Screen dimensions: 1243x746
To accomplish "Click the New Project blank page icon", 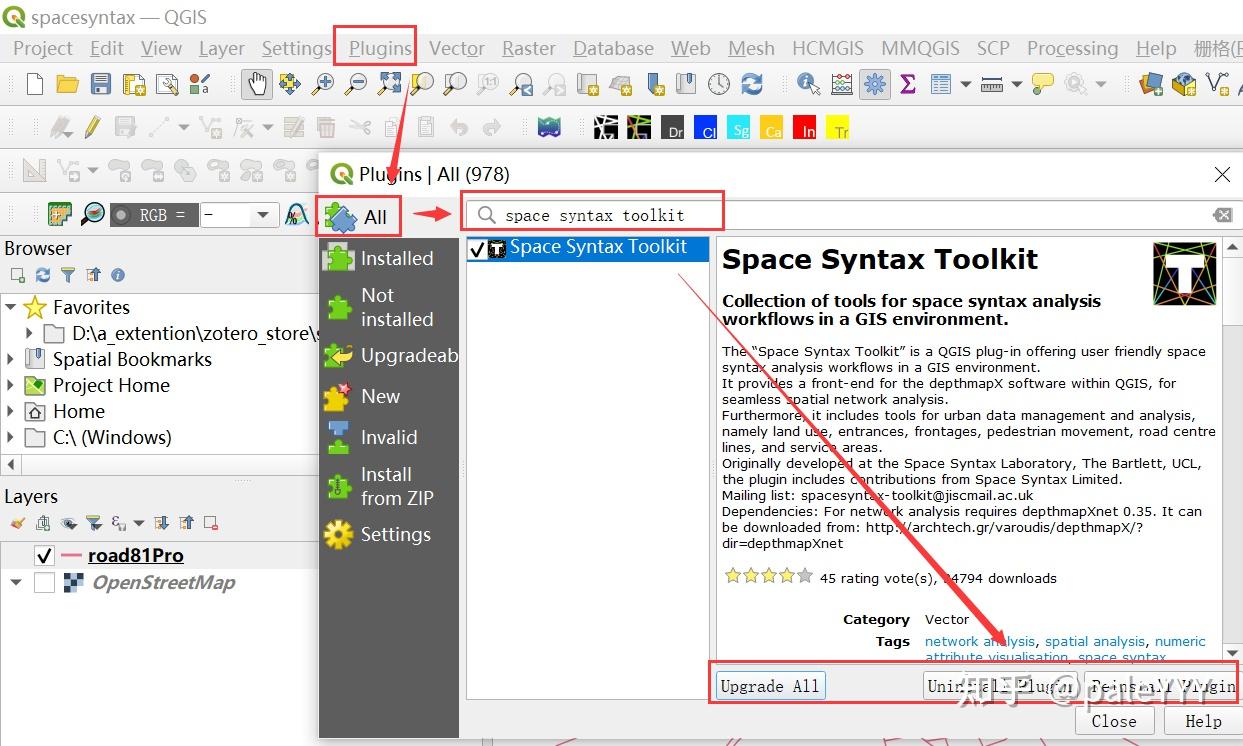I will click(33, 84).
